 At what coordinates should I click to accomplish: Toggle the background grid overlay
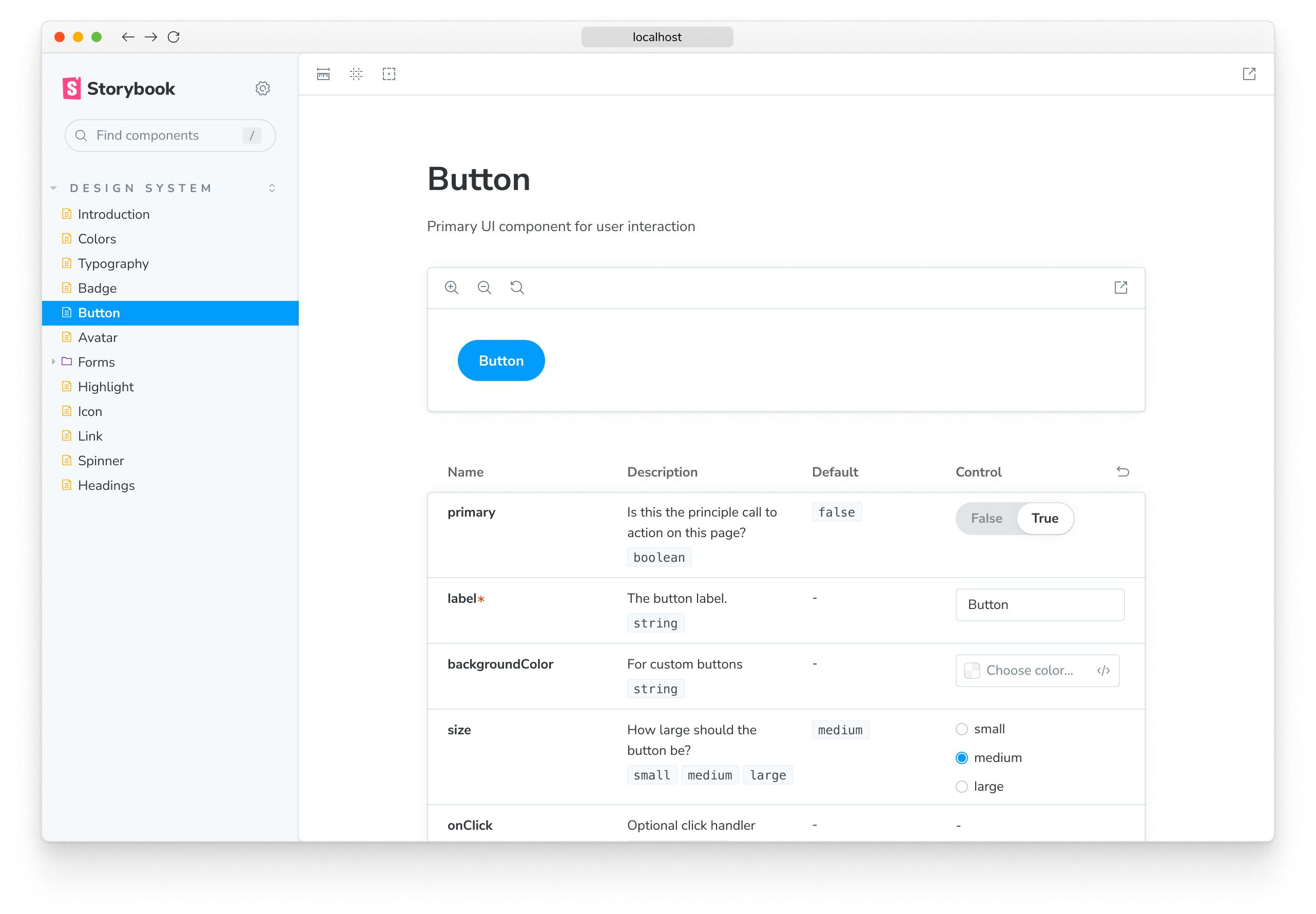[x=356, y=73]
